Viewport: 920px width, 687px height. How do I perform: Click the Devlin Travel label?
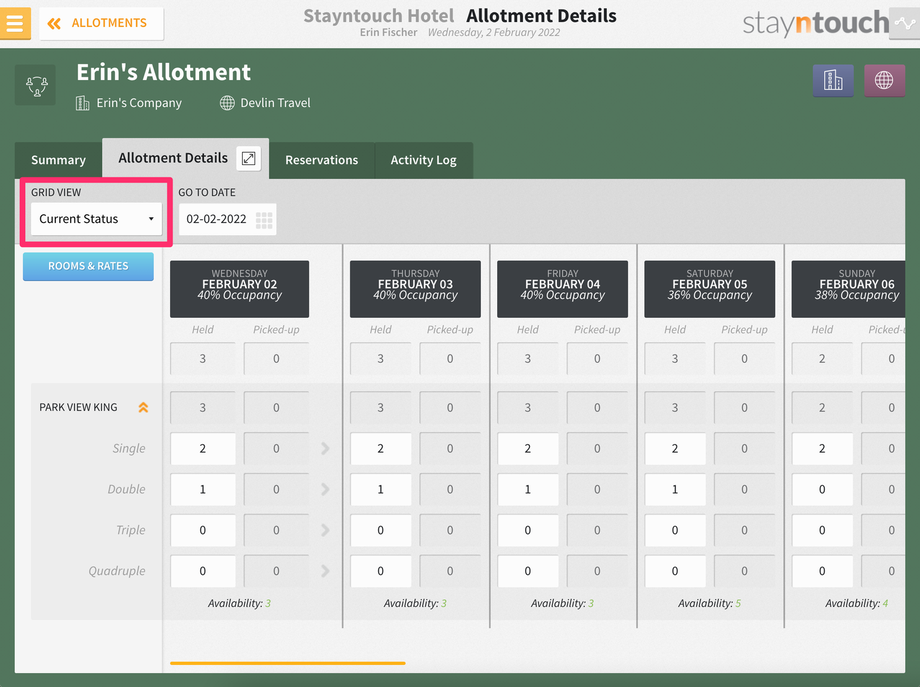pyautogui.click(x=275, y=103)
